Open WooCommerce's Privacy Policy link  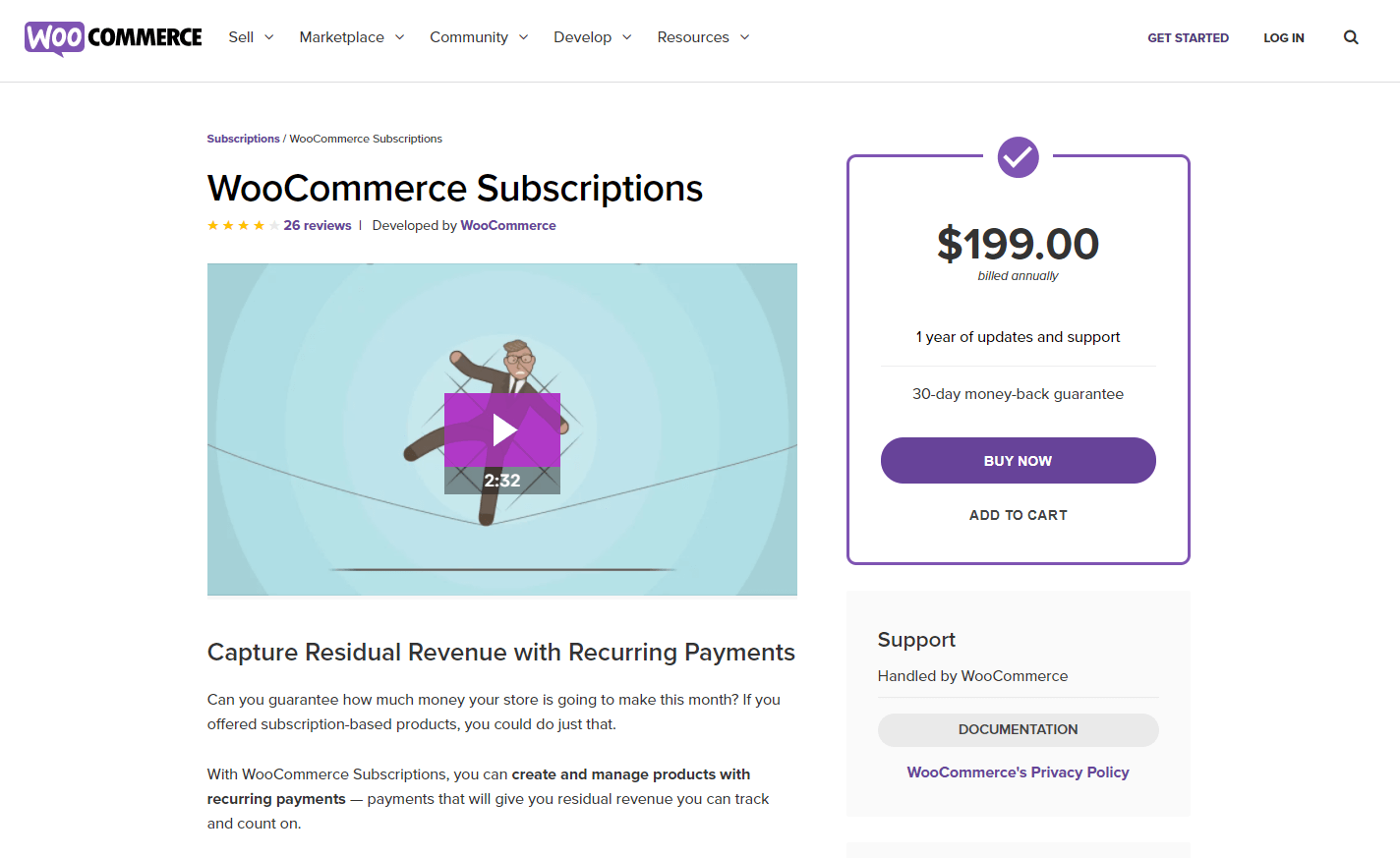pyautogui.click(x=1018, y=772)
